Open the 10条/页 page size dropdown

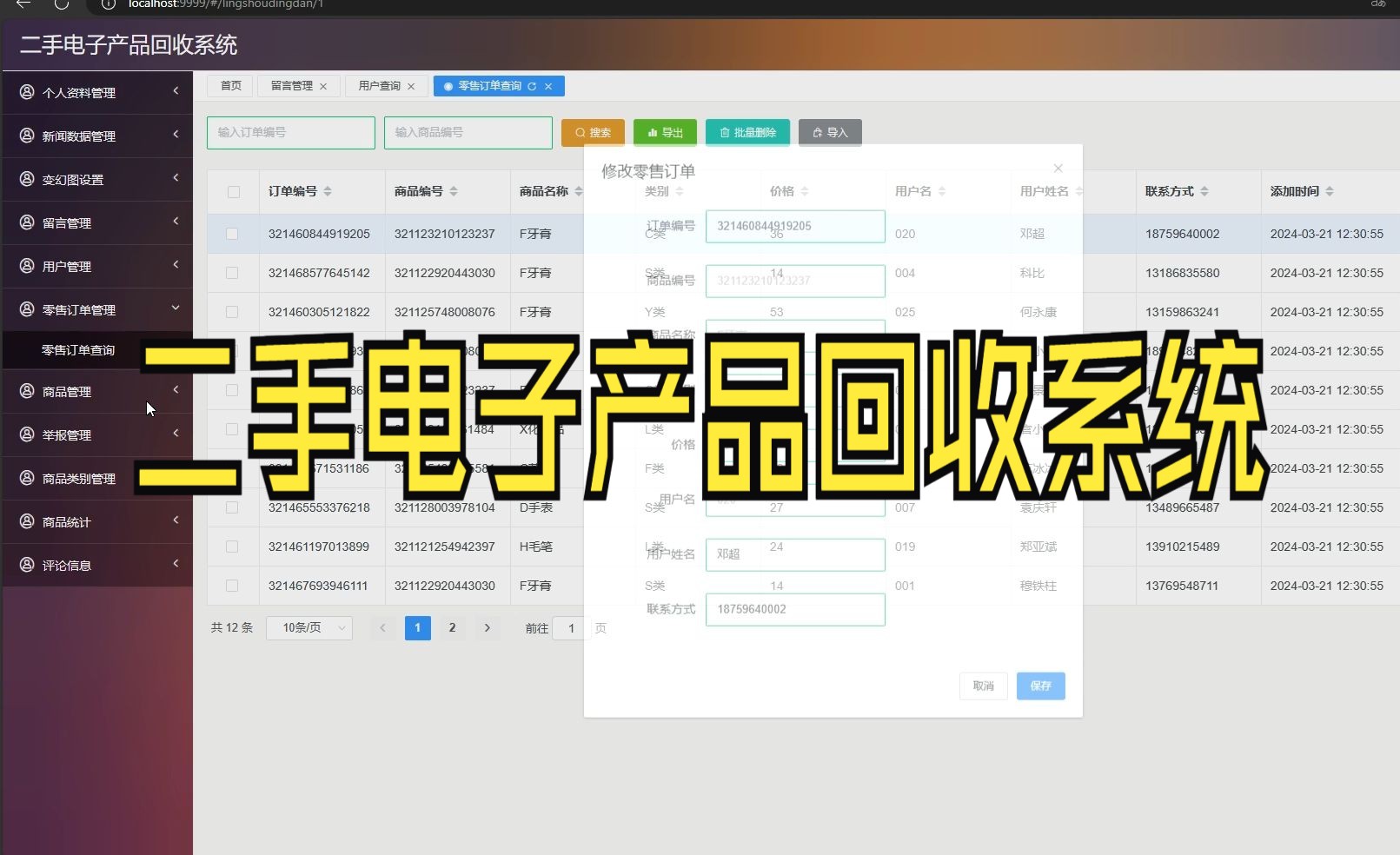click(x=309, y=627)
